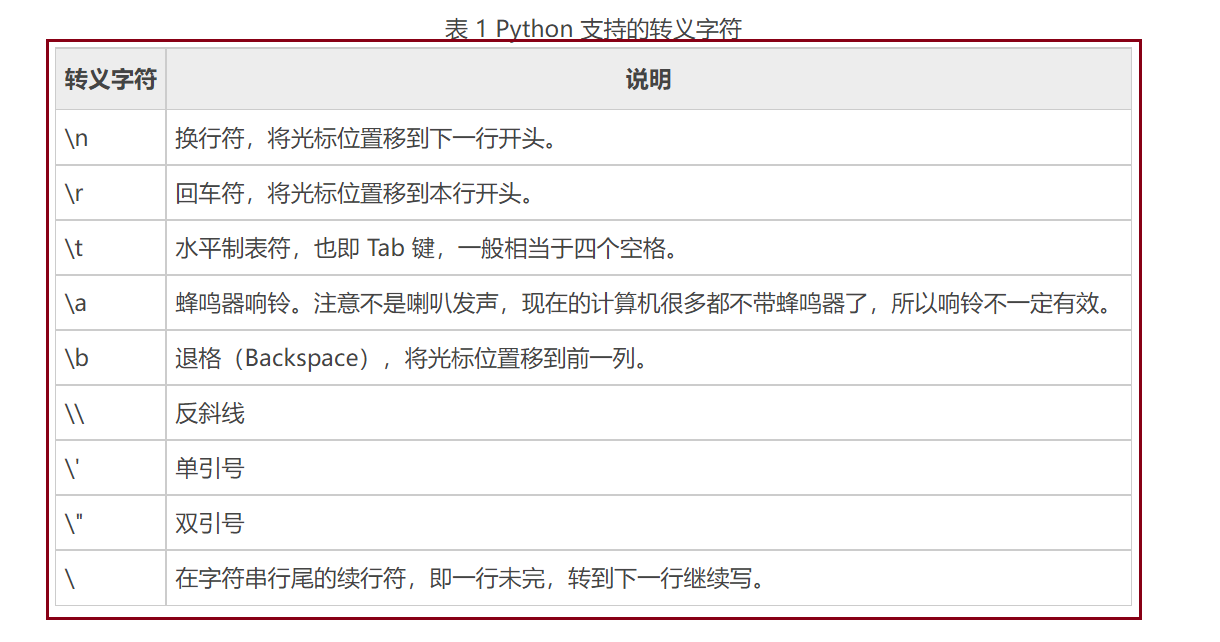Click the '\t' escape character cell

[111, 248]
